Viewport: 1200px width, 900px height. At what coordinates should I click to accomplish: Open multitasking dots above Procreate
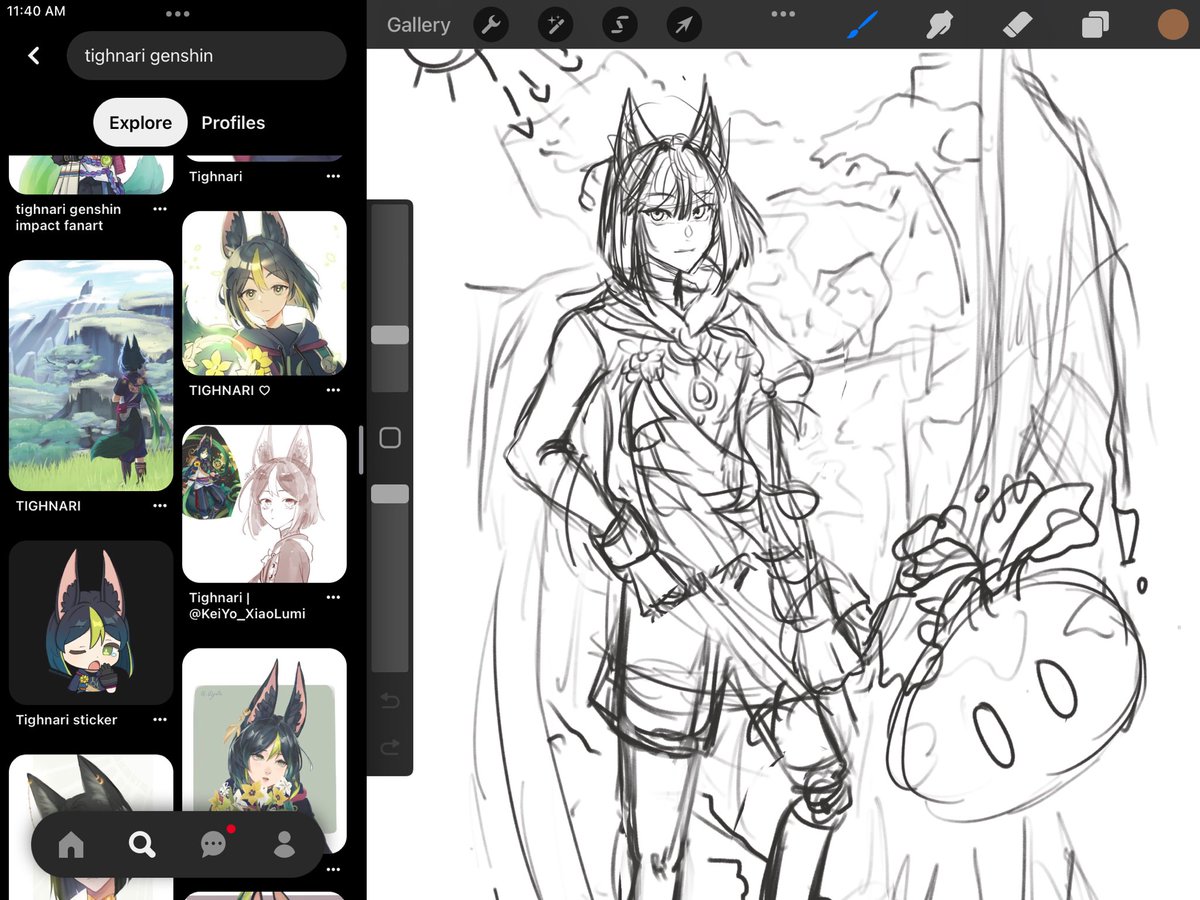click(784, 14)
